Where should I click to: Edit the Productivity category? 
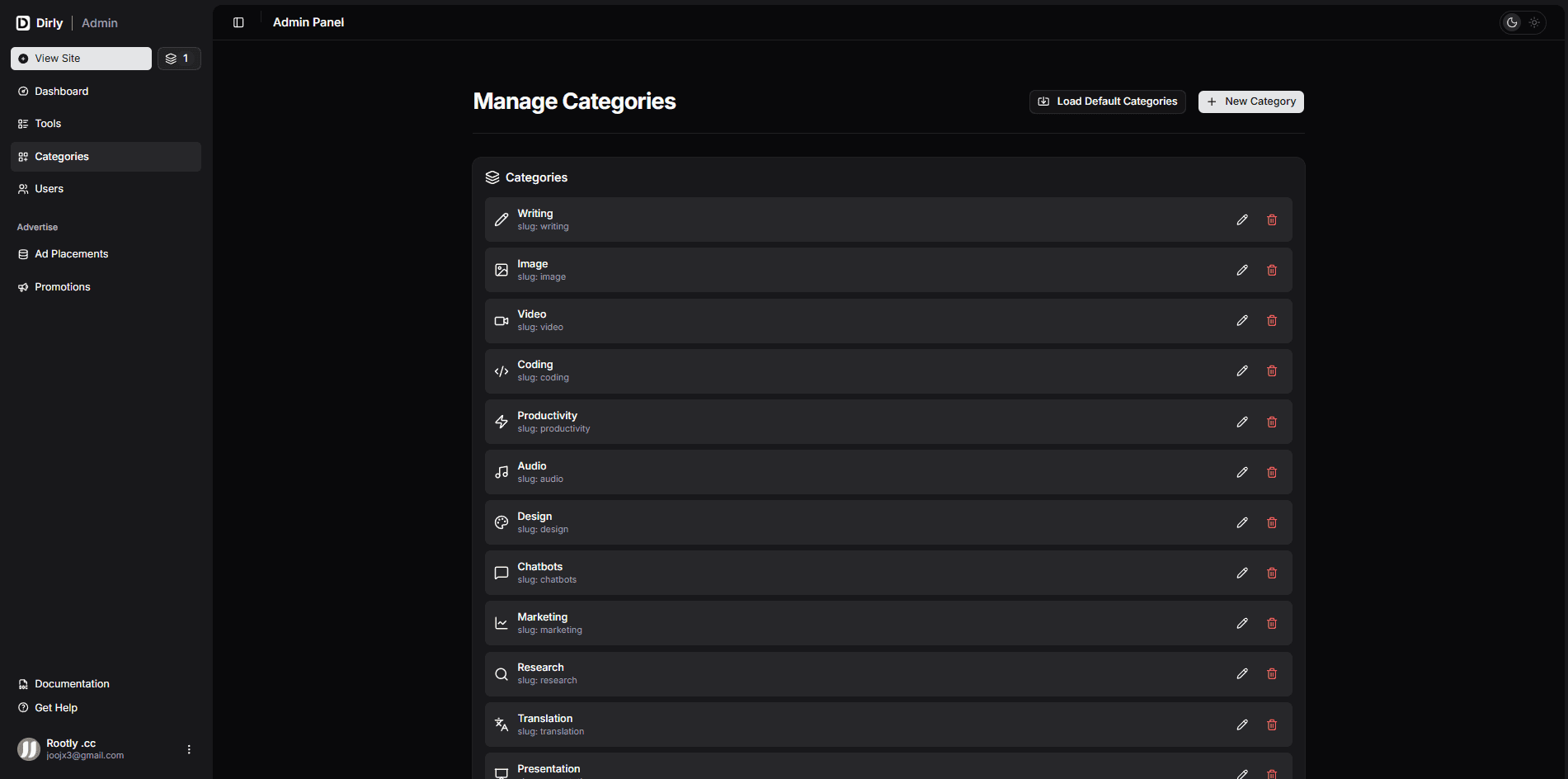click(x=1241, y=422)
